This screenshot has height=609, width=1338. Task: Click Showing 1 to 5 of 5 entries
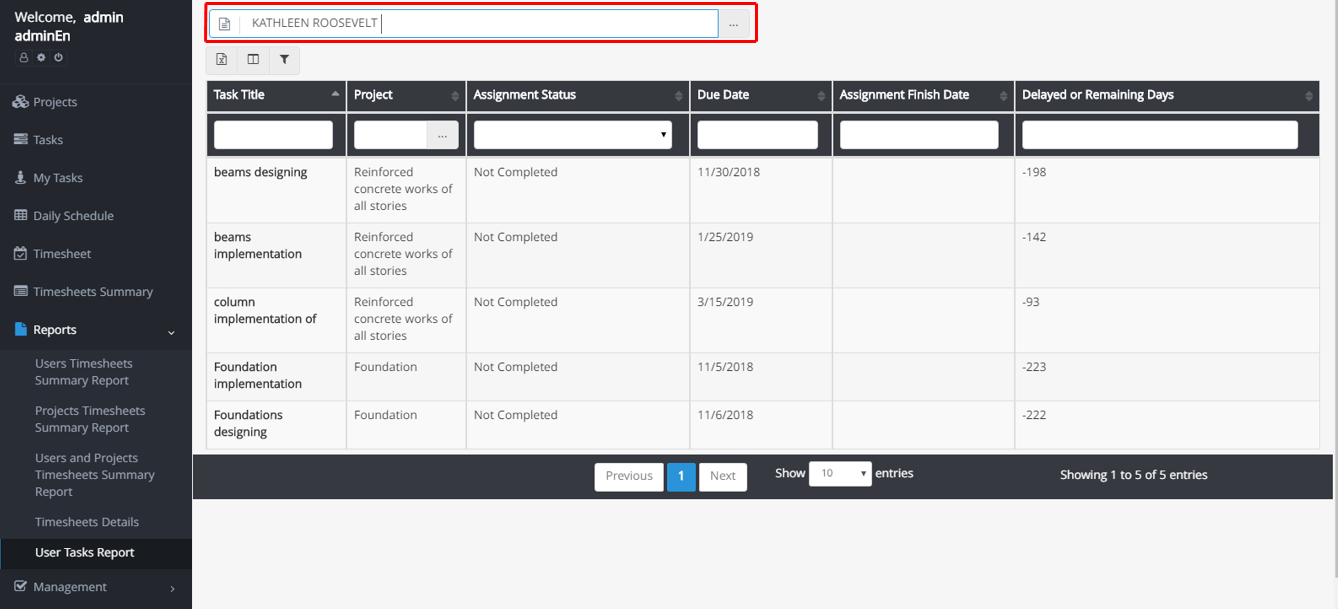pos(1134,475)
